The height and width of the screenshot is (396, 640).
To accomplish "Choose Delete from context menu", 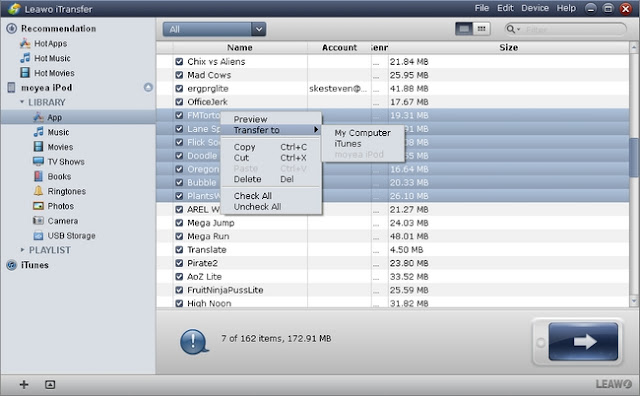I will (247, 179).
